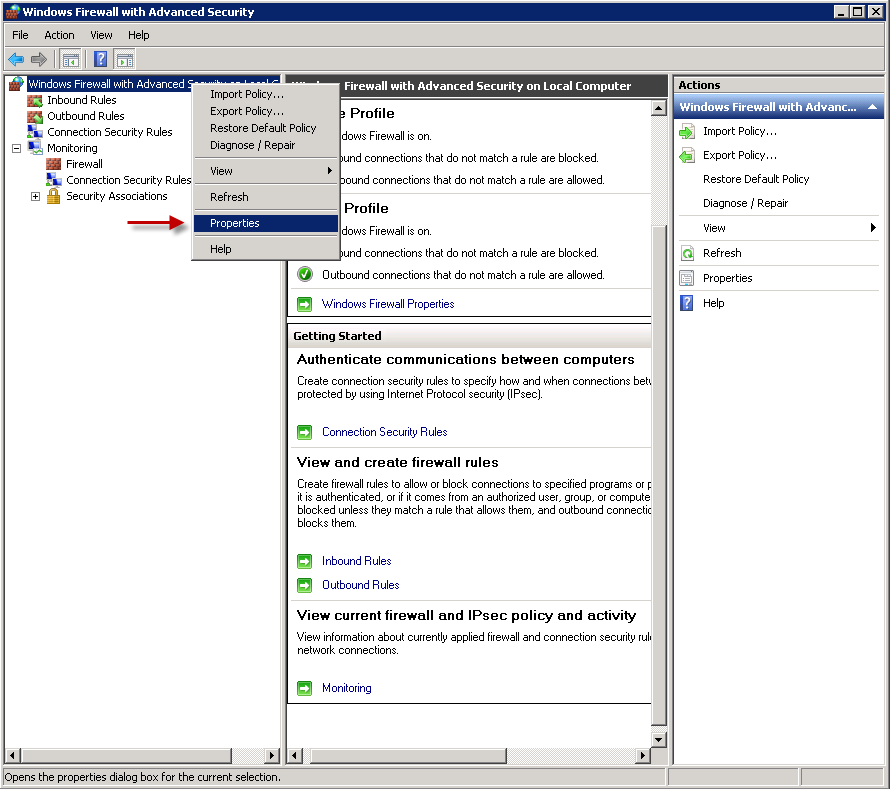Open the Connection Security Rules link in Getting Started
This screenshot has width=890, height=789.
point(385,433)
